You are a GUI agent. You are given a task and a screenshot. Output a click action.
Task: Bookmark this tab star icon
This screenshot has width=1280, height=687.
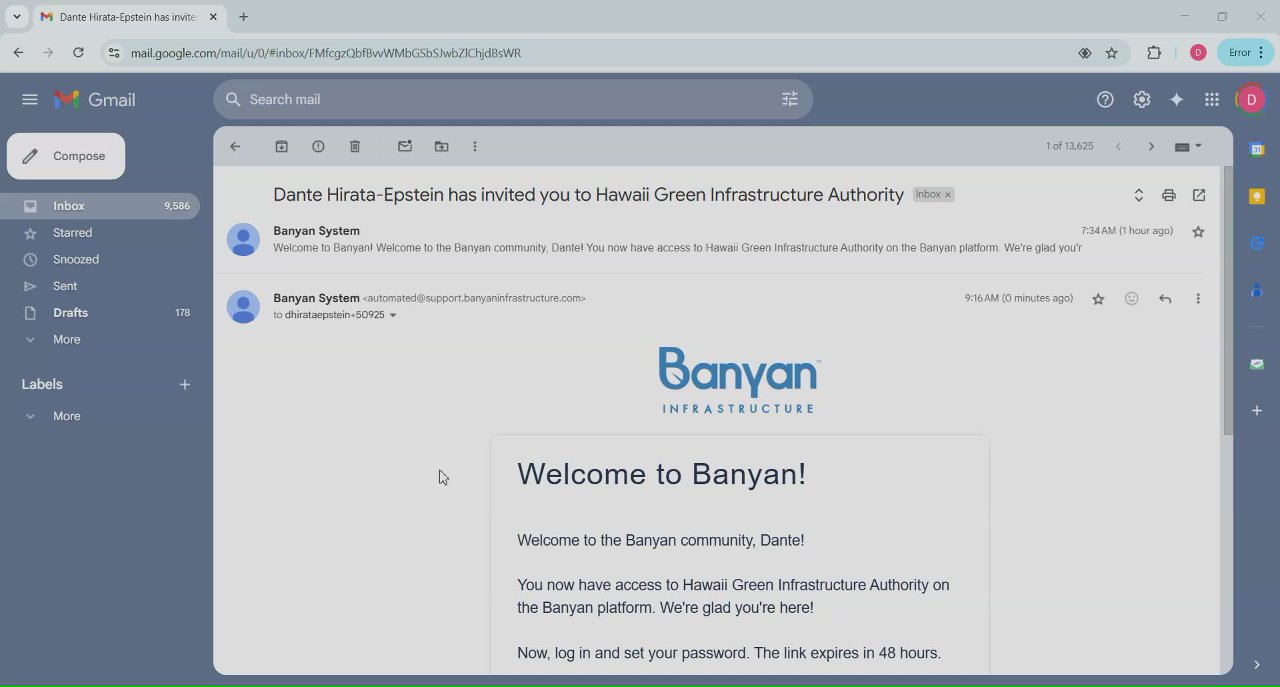[1111, 53]
